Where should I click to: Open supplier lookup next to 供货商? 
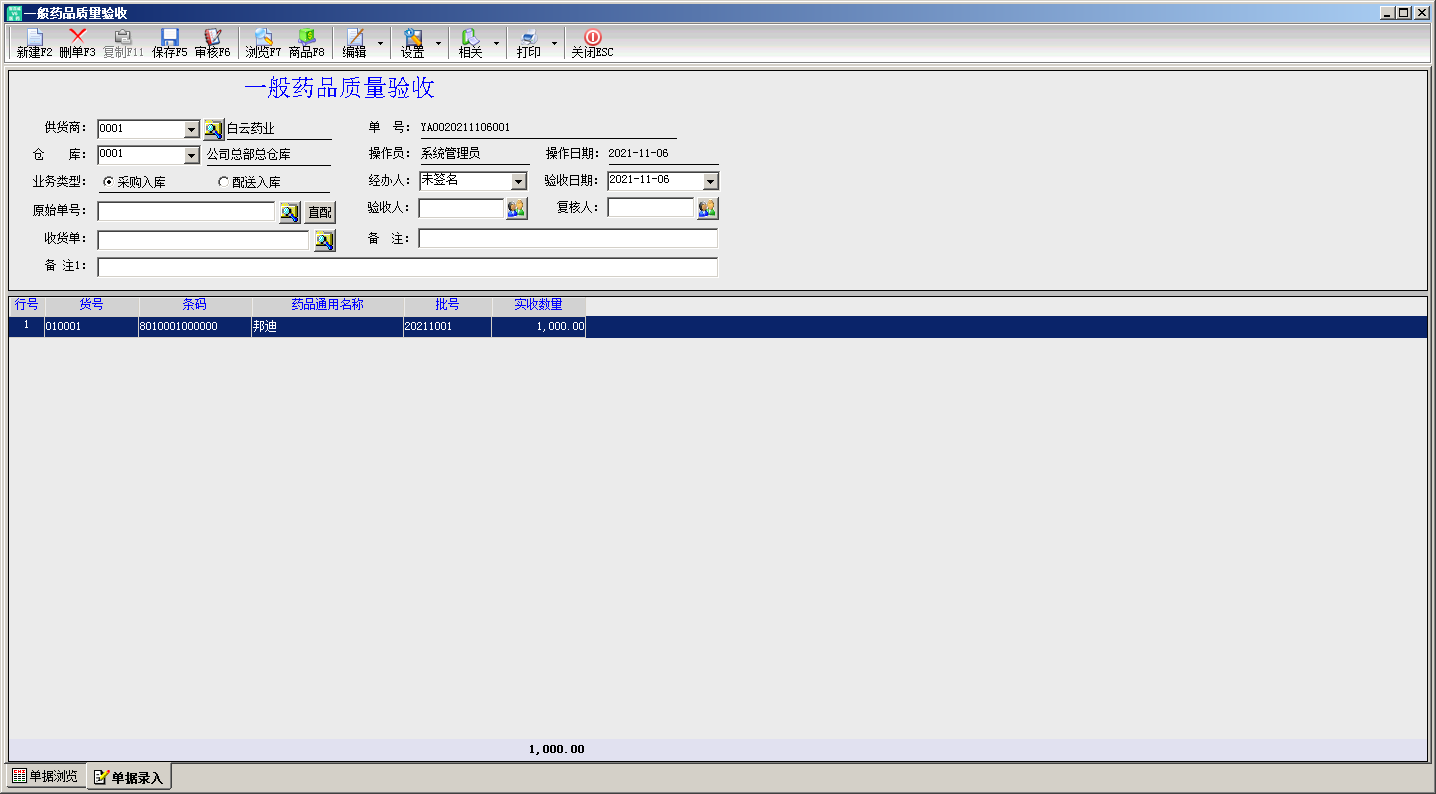tap(213, 129)
